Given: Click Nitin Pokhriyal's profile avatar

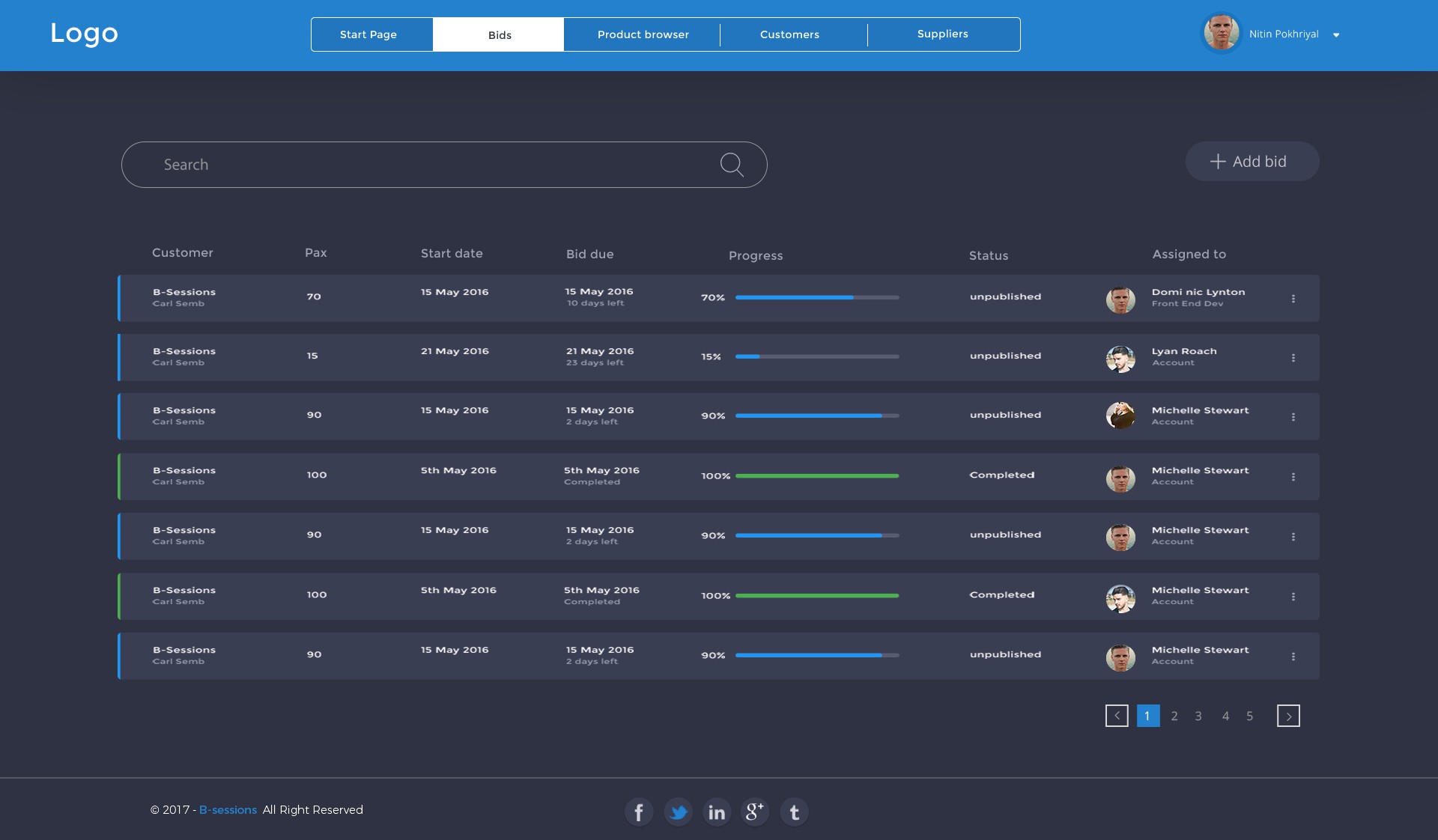Looking at the screenshot, I should tap(1221, 34).
